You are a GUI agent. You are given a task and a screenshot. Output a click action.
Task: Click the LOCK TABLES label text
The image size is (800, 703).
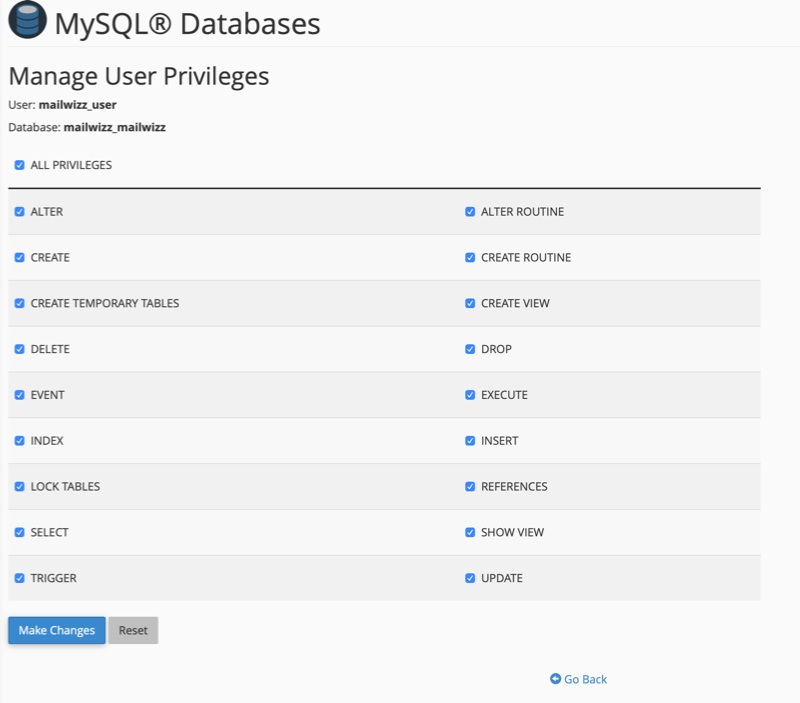[x=65, y=487]
